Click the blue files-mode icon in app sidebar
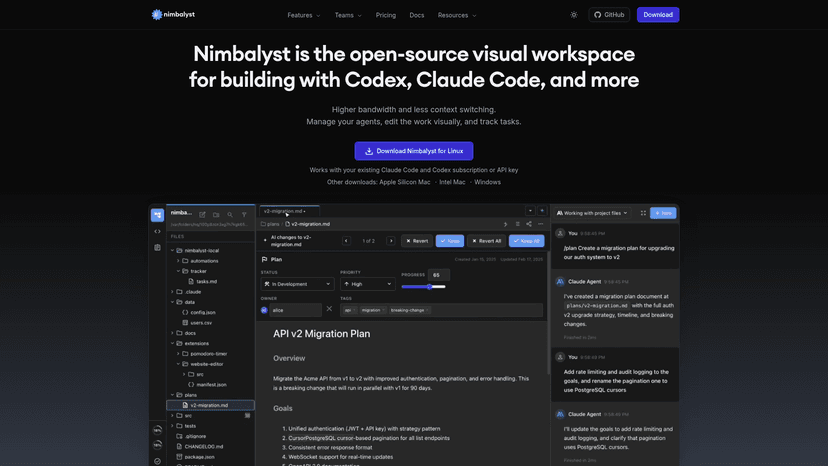Viewport: 828px width, 466px height. pos(157,215)
